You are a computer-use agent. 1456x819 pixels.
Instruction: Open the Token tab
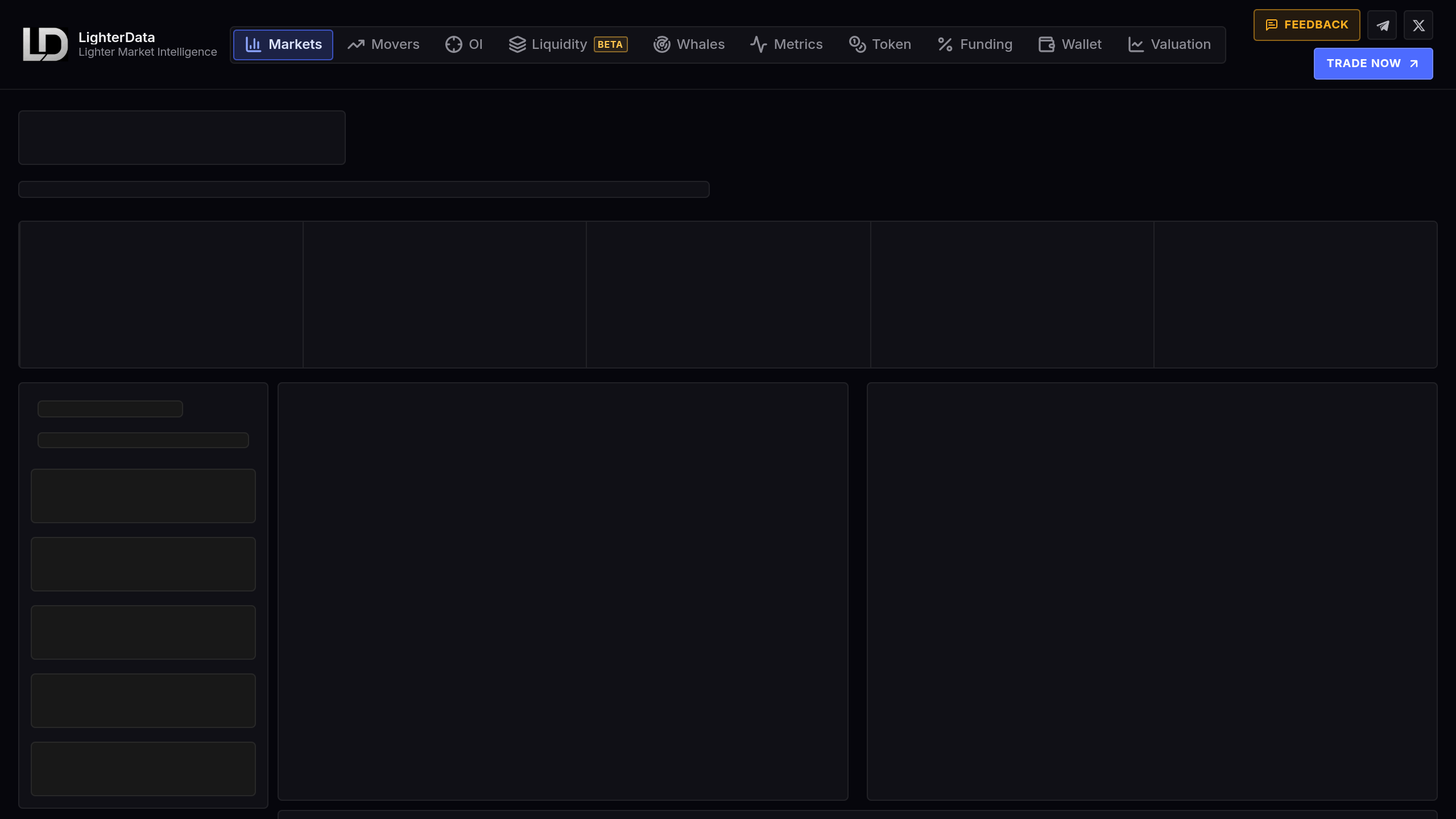click(880, 44)
